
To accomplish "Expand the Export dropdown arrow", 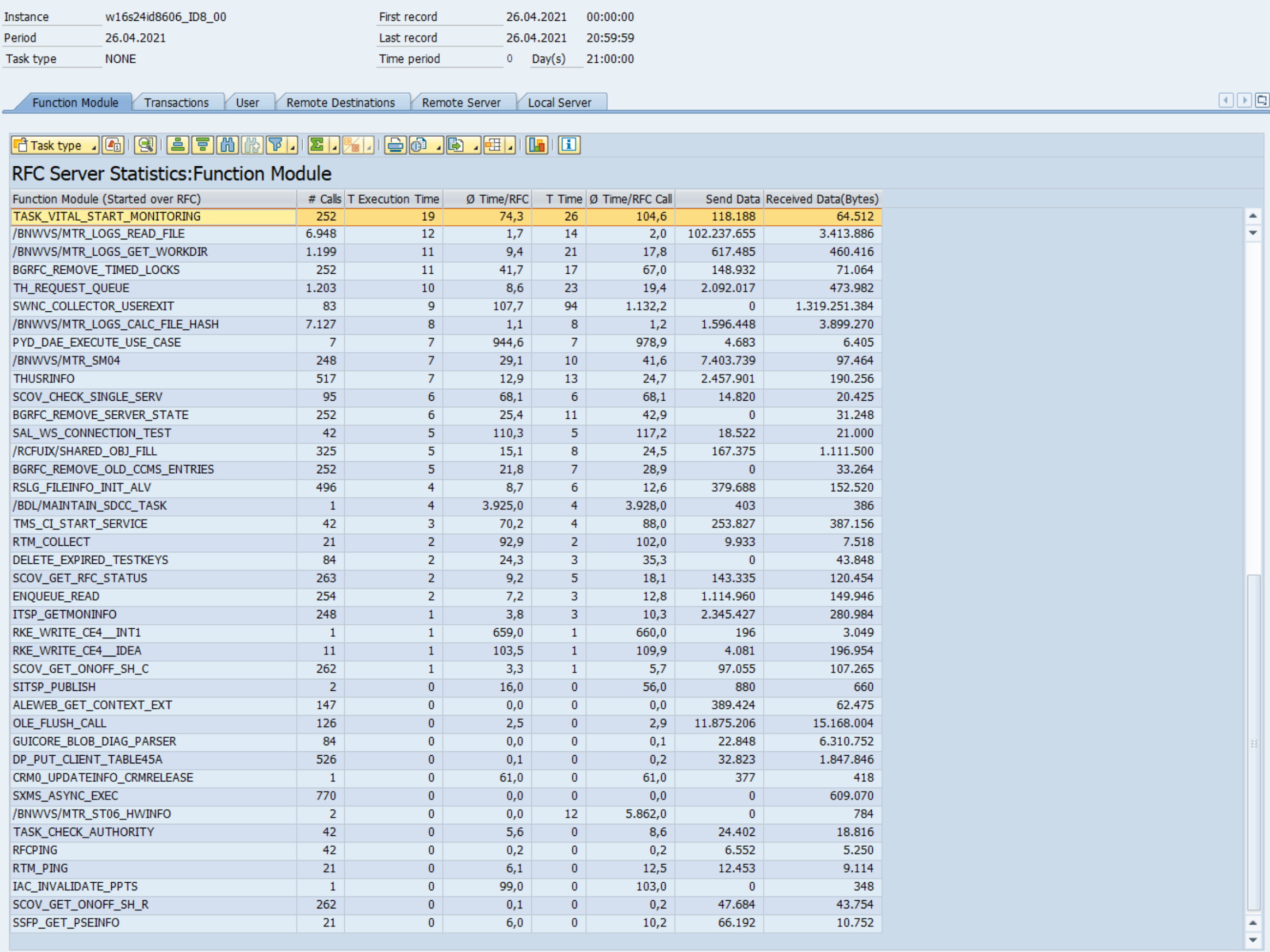I will [x=476, y=148].
